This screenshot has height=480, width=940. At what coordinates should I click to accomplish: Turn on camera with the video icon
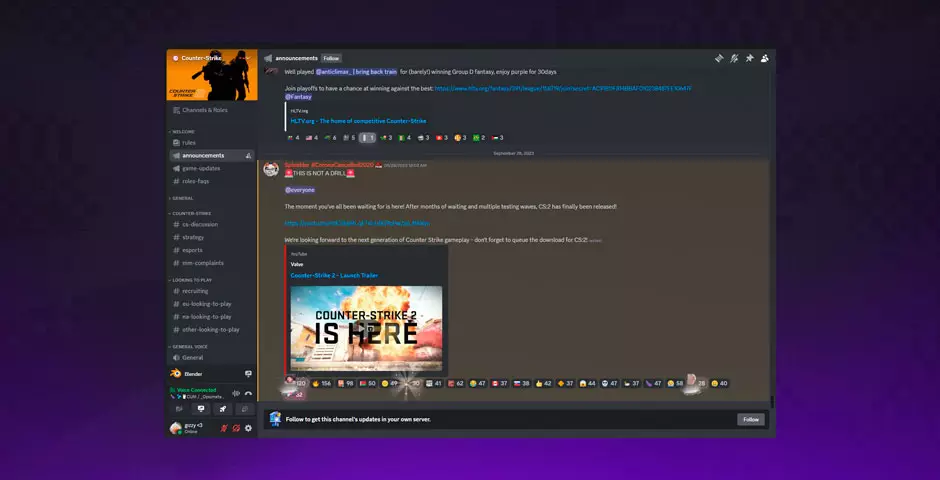pos(179,409)
